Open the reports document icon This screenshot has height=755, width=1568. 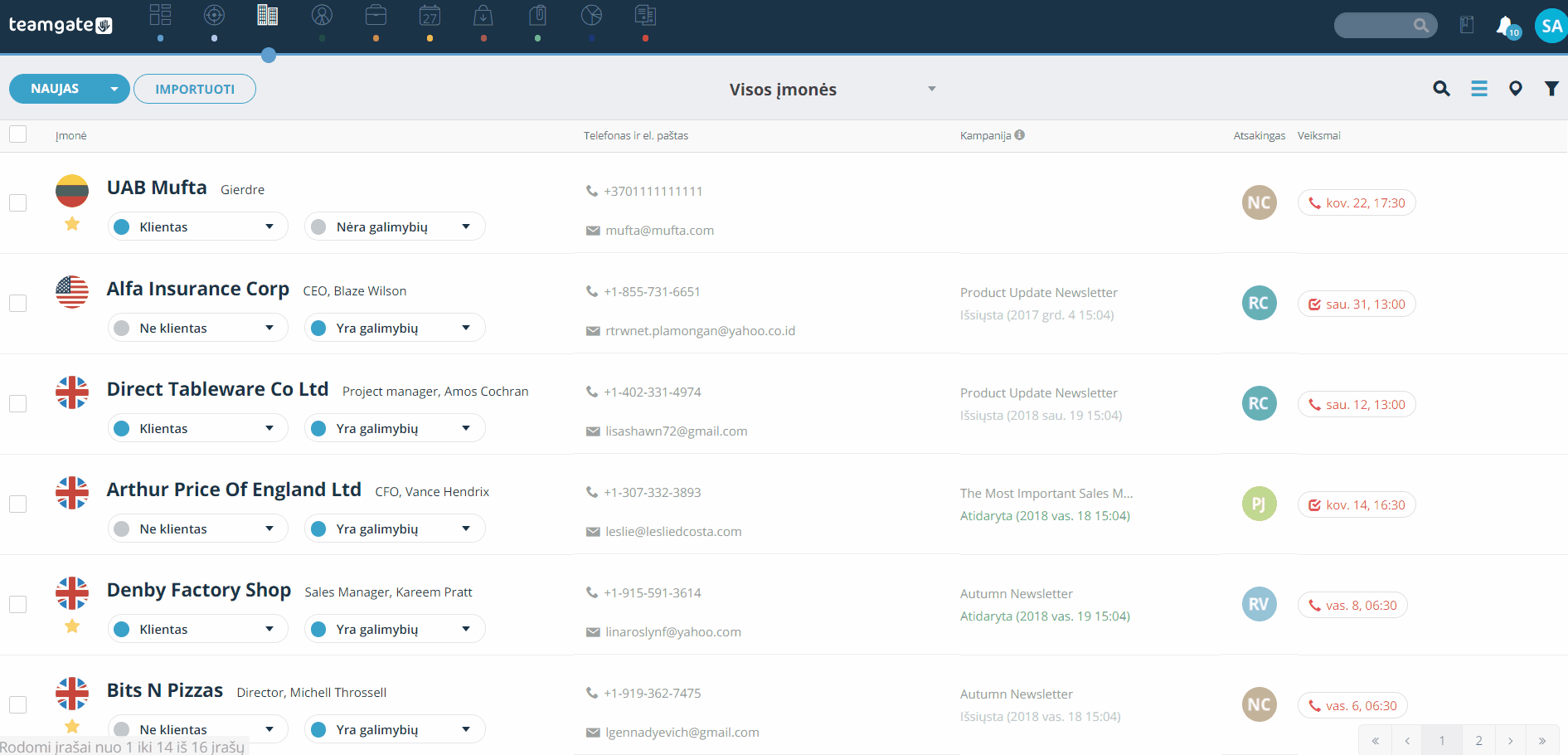645,15
